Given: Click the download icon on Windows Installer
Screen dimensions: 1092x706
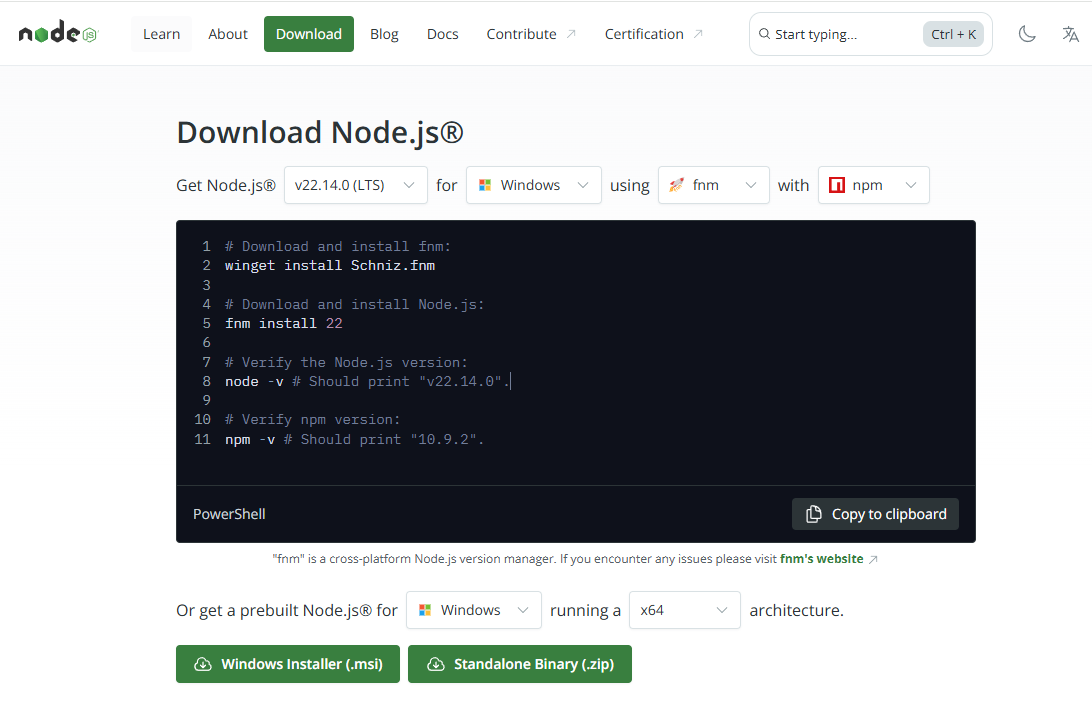Looking at the screenshot, I should coord(202,664).
